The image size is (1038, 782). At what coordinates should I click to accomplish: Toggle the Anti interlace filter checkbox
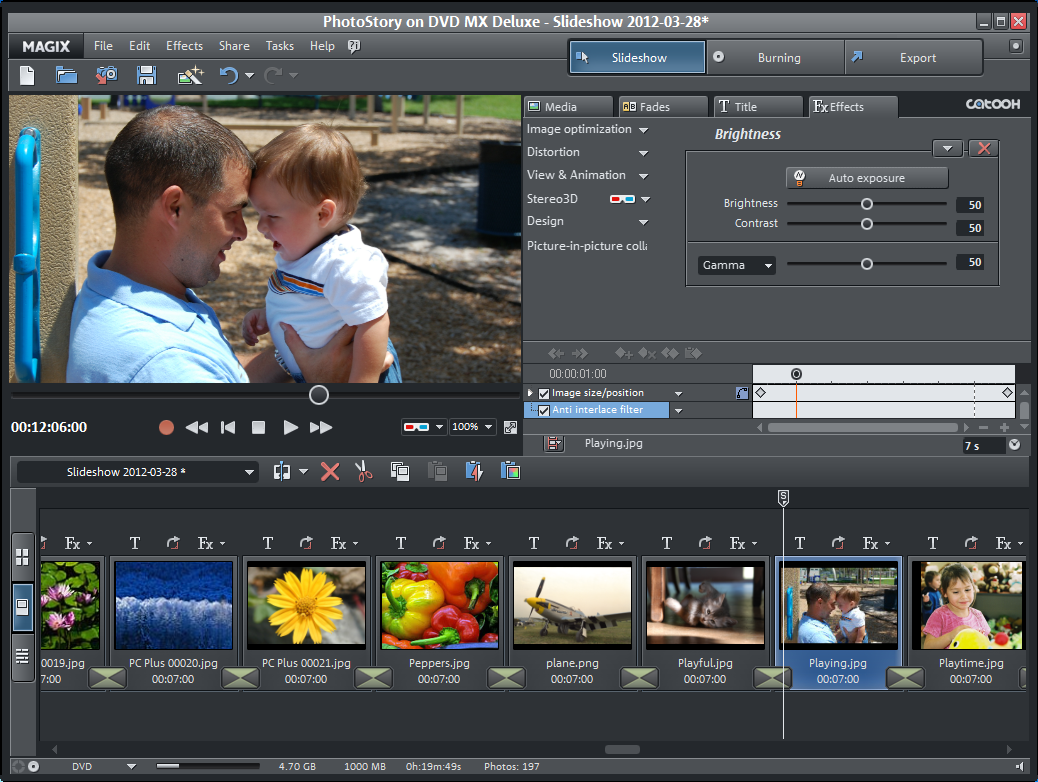click(x=543, y=411)
